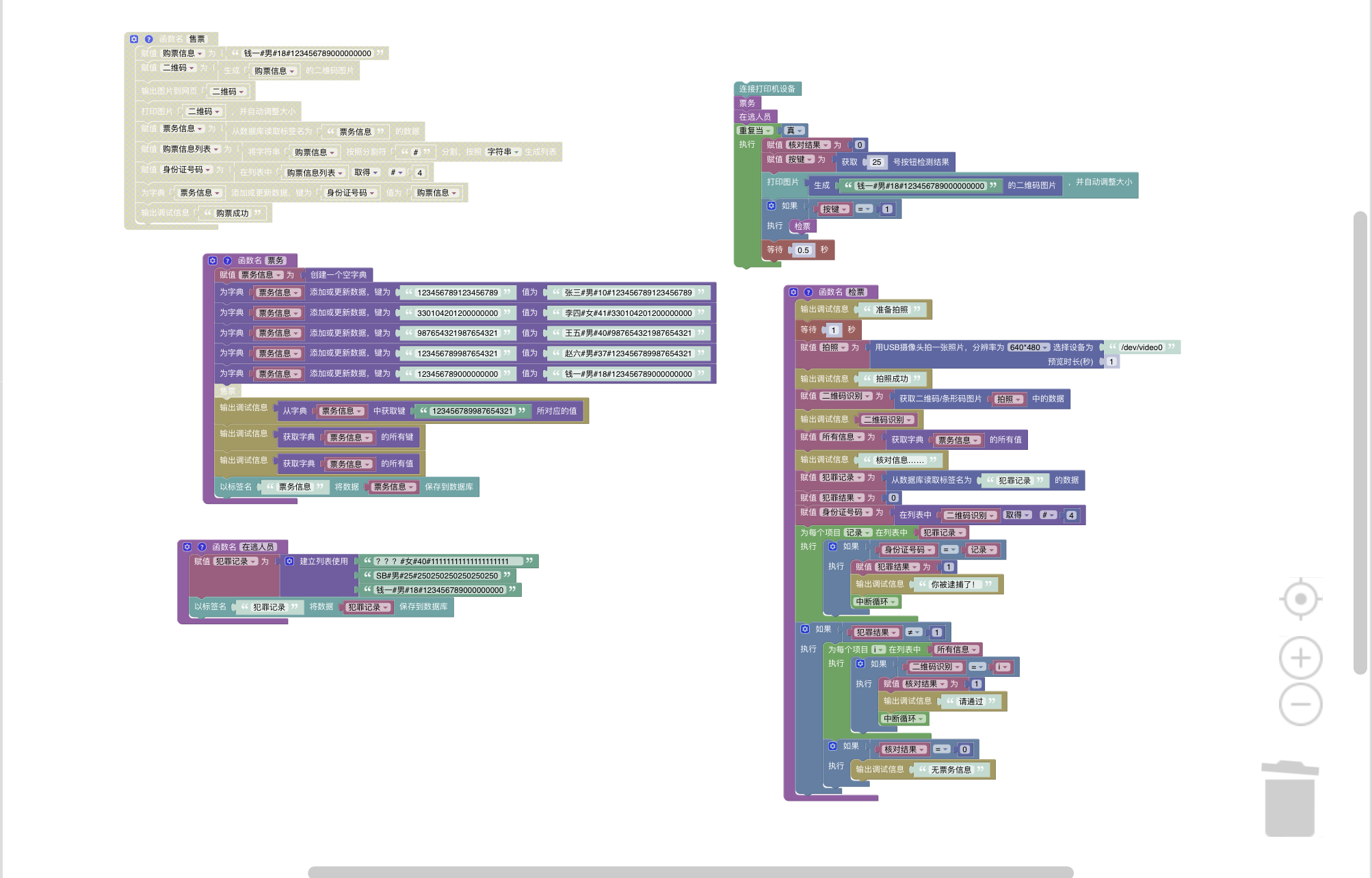The image size is (1372, 878).
Task: Zoom out with the minus icon
Action: tap(1300, 704)
